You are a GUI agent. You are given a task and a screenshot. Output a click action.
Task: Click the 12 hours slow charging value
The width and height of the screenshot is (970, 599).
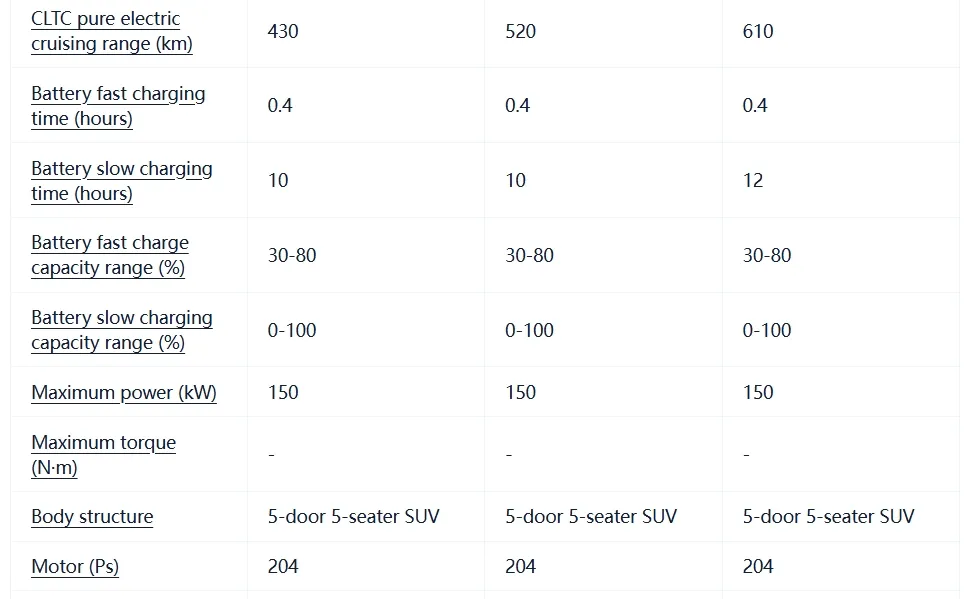(753, 181)
